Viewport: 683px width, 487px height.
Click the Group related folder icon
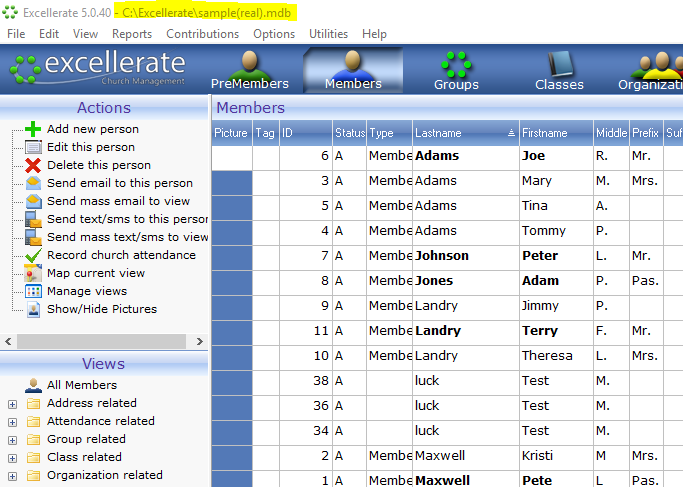click(33, 439)
